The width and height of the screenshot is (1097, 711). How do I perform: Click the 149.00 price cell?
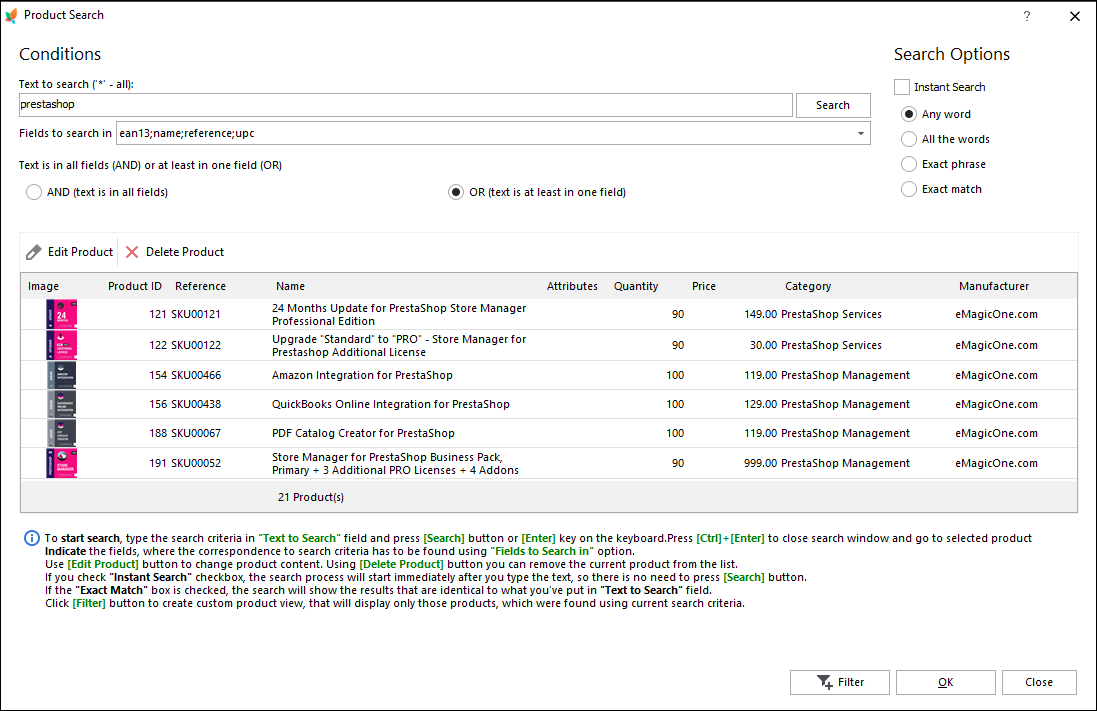click(760, 314)
